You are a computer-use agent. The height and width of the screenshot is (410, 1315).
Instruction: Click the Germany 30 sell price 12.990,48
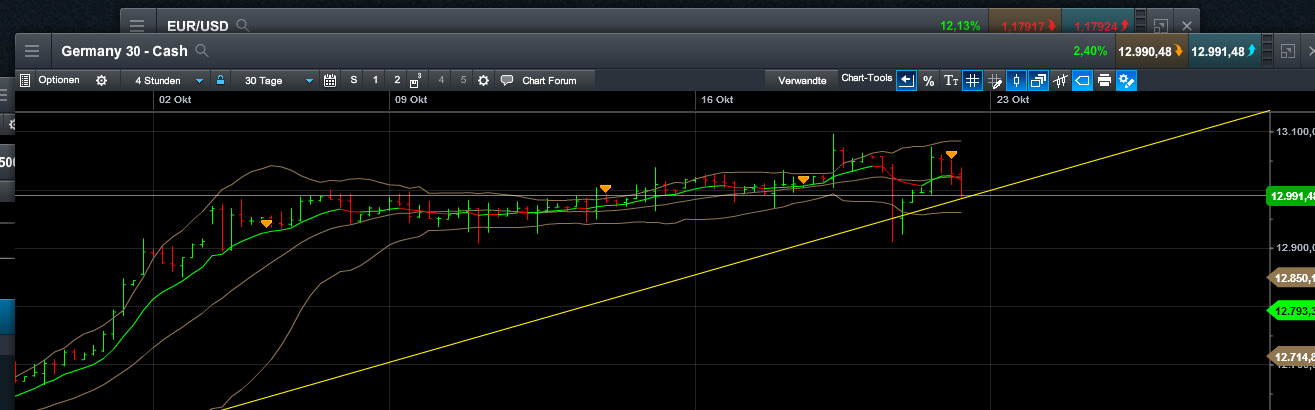pyautogui.click(x=1151, y=51)
